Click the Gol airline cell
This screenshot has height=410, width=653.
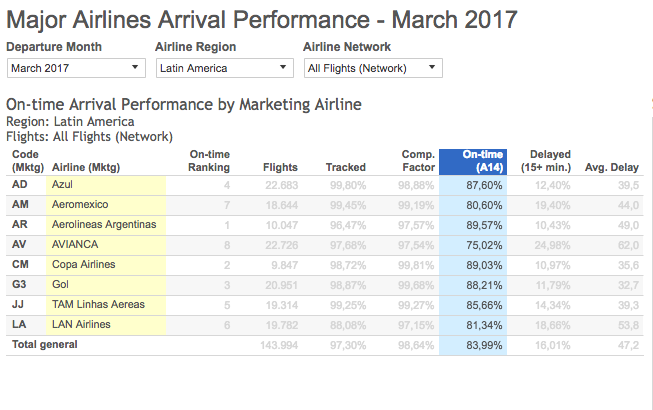click(106, 285)
